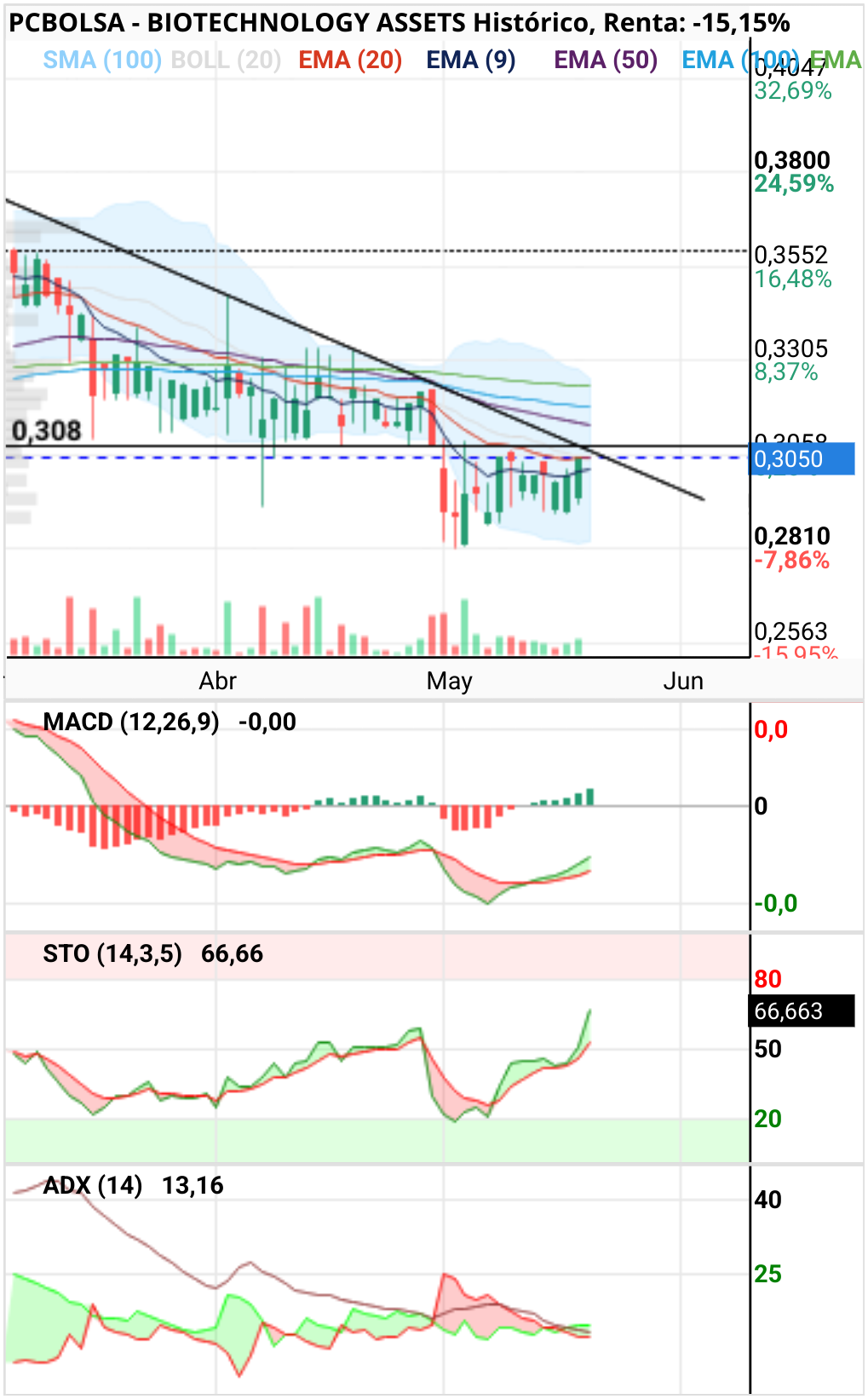Click the 8,37% percentage label

[x=786, y=372]
